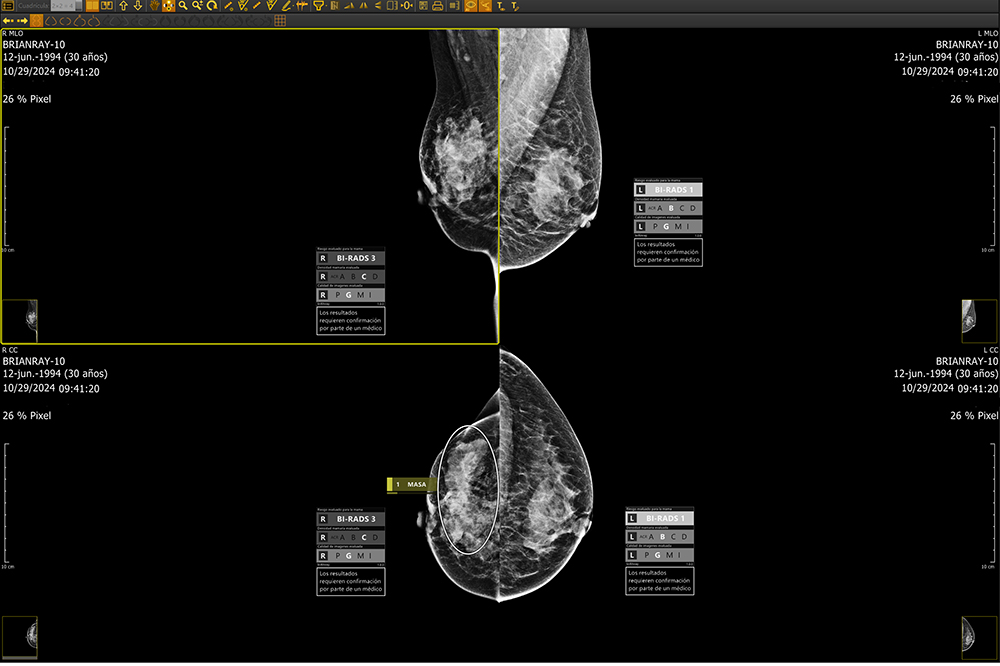Click the yellow right arrow next-step icon
Image resolution: width=1000 pixels, height=666 pixels.
[x=21, y=20]
